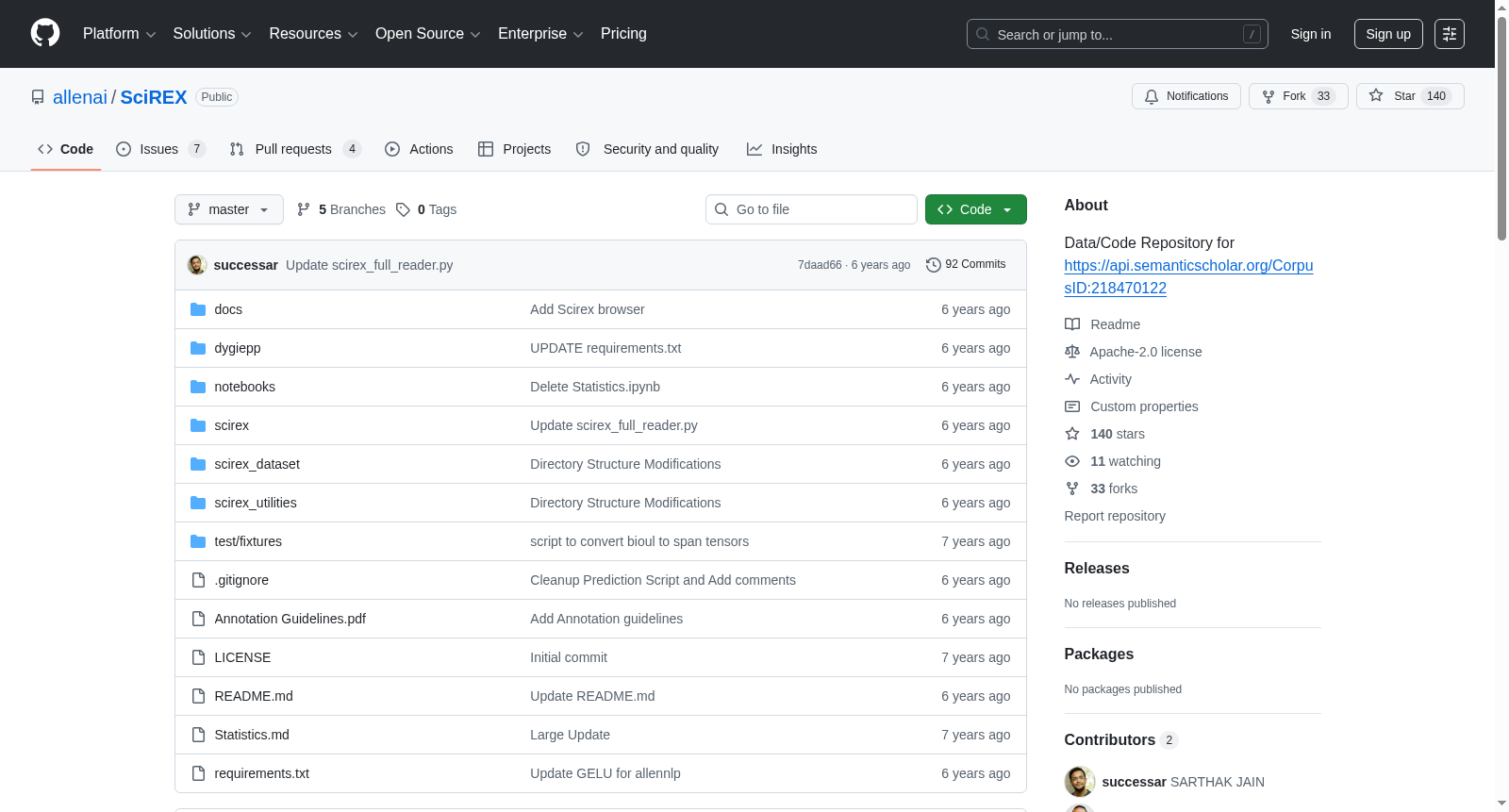Click the search magnifier icon in header
This screenshot has height=812, width=1509.
coord(983,34)
